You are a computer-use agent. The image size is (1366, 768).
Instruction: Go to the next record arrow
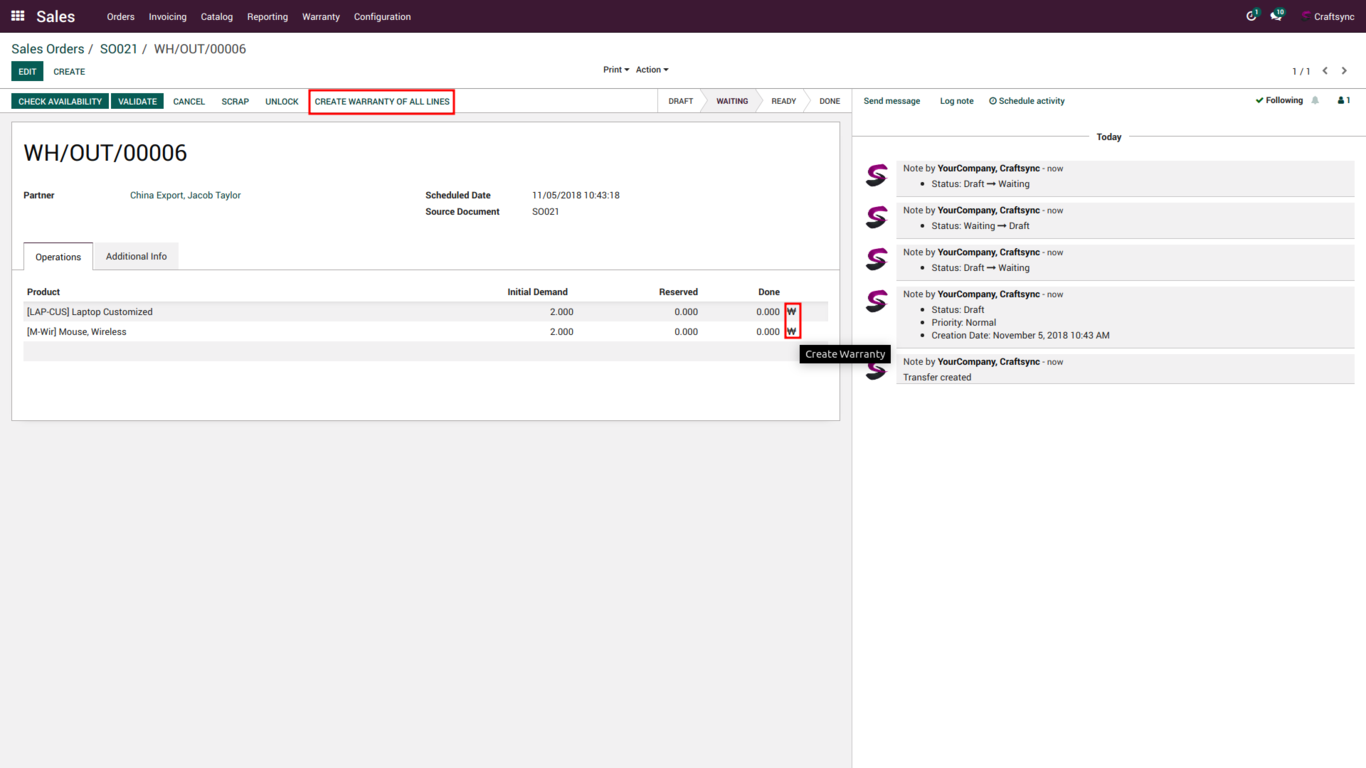pyautogui.click(x=1344, y=71)
